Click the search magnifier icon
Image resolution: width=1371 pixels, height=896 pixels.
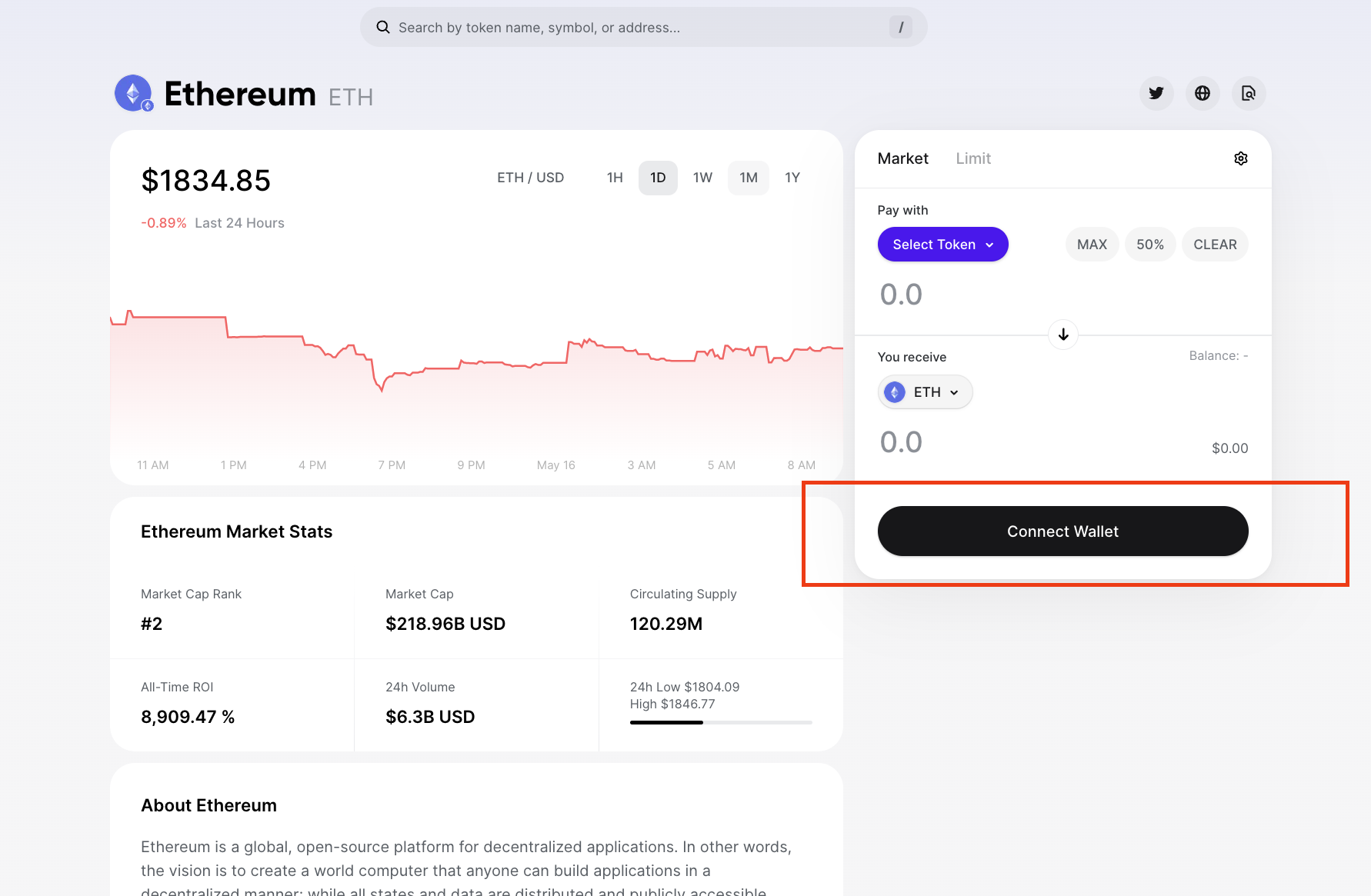click(x=382, y=28)
